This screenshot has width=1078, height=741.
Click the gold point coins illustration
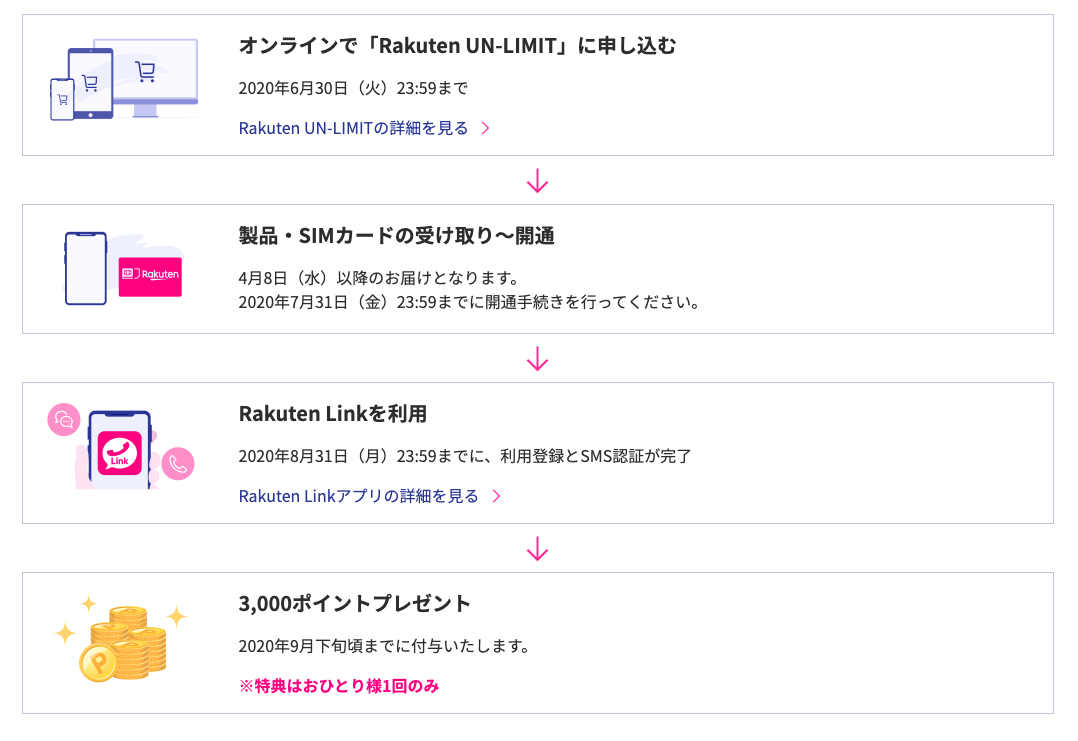coord(122,641)
